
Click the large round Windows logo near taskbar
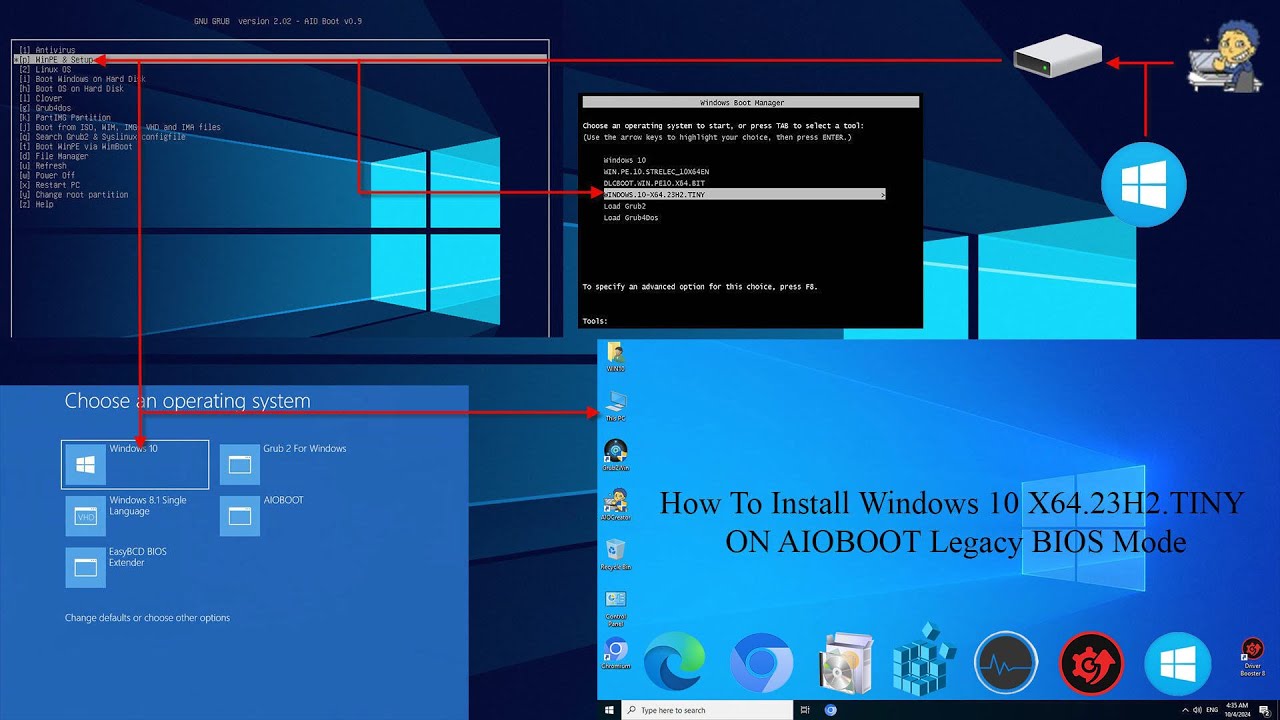pos(1176,663)
